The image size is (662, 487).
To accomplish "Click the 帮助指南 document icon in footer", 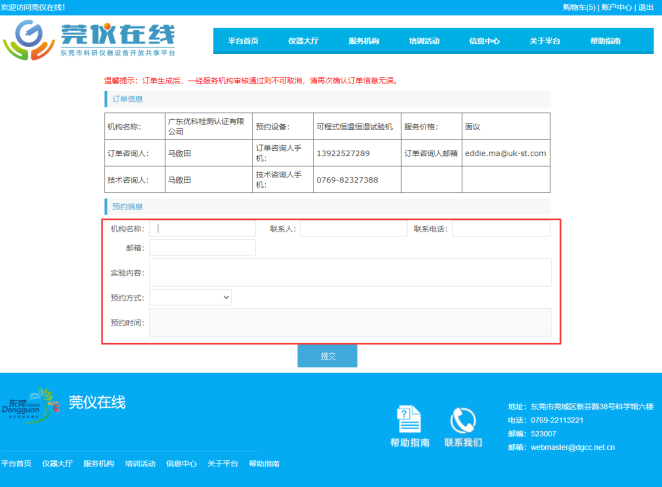I will [x=409, y=419].
